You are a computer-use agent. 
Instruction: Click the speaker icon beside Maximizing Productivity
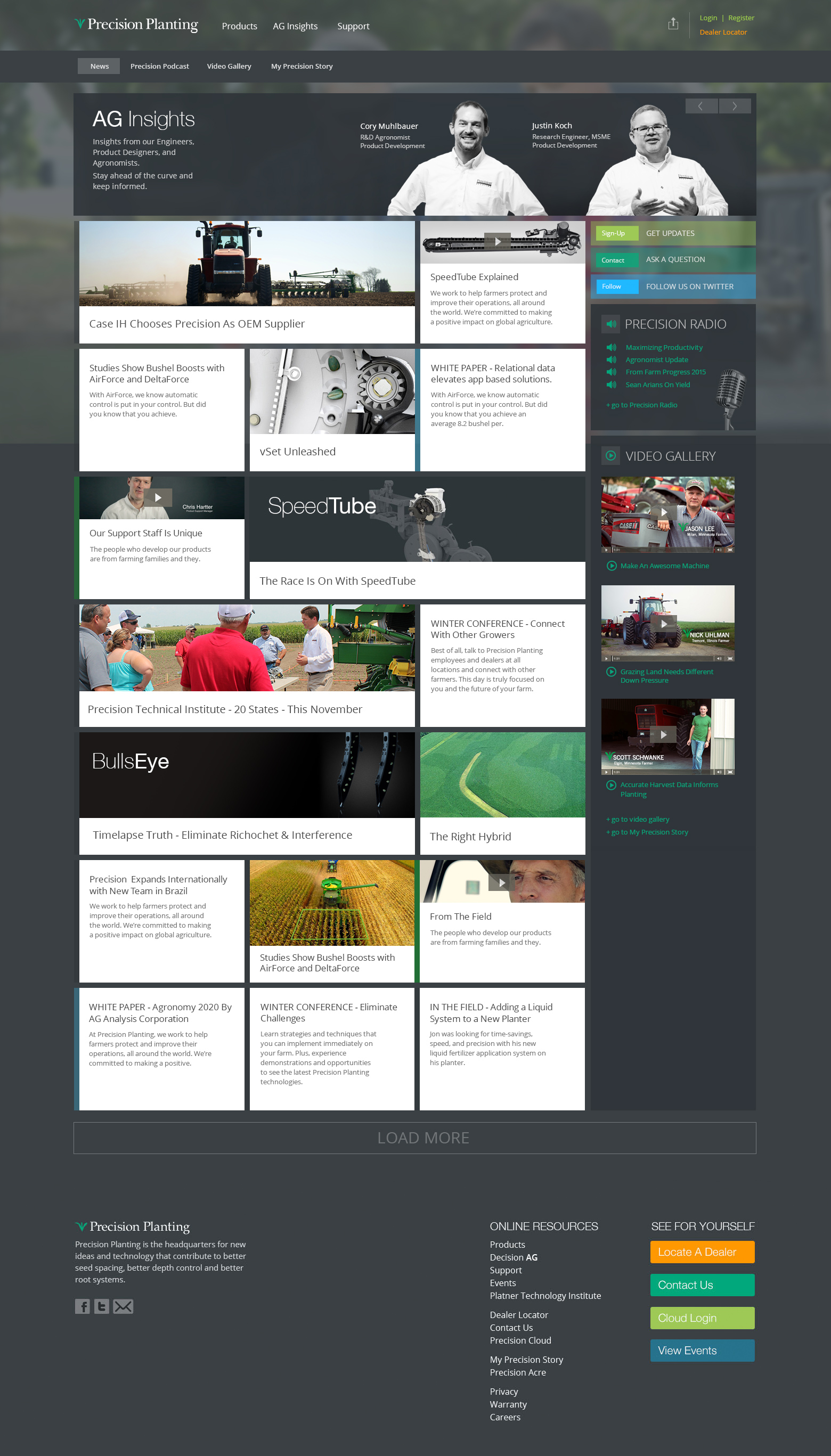tap(612, 347)
